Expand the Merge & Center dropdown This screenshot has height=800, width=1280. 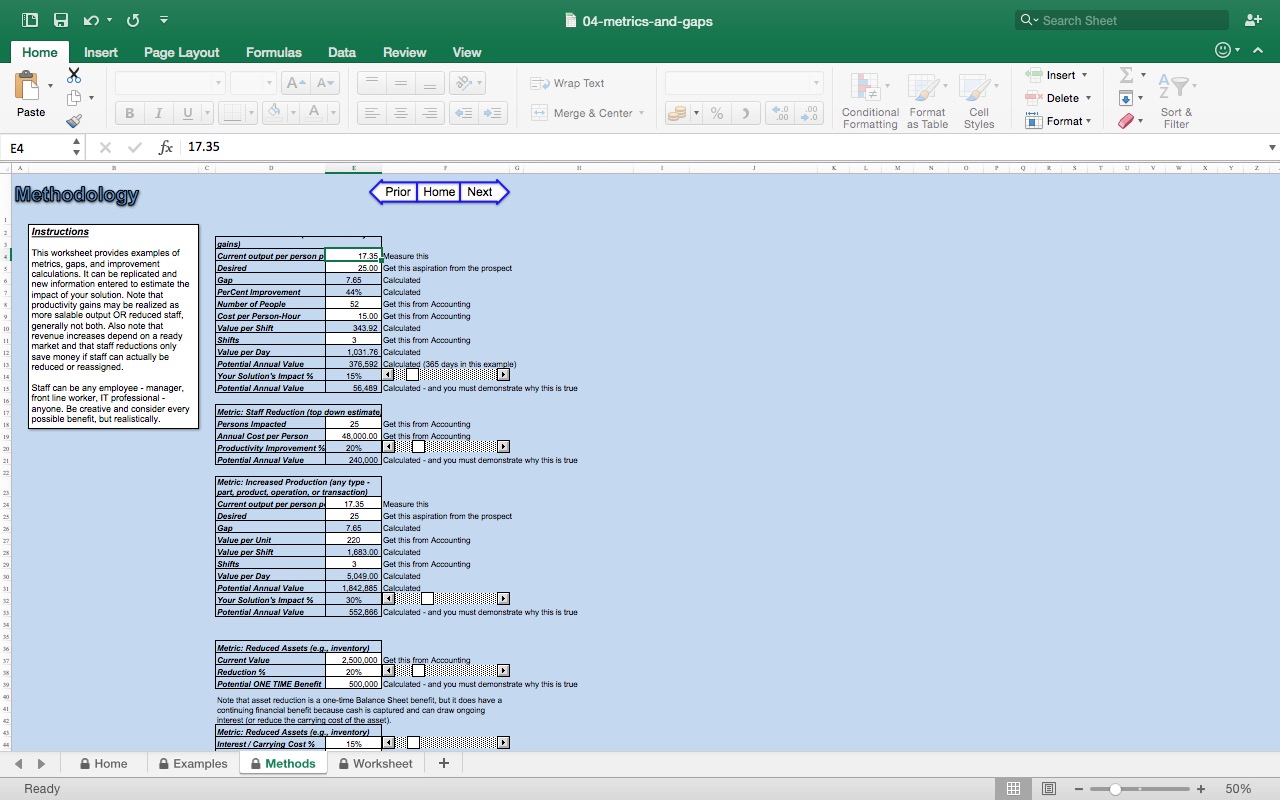[643, 113]
